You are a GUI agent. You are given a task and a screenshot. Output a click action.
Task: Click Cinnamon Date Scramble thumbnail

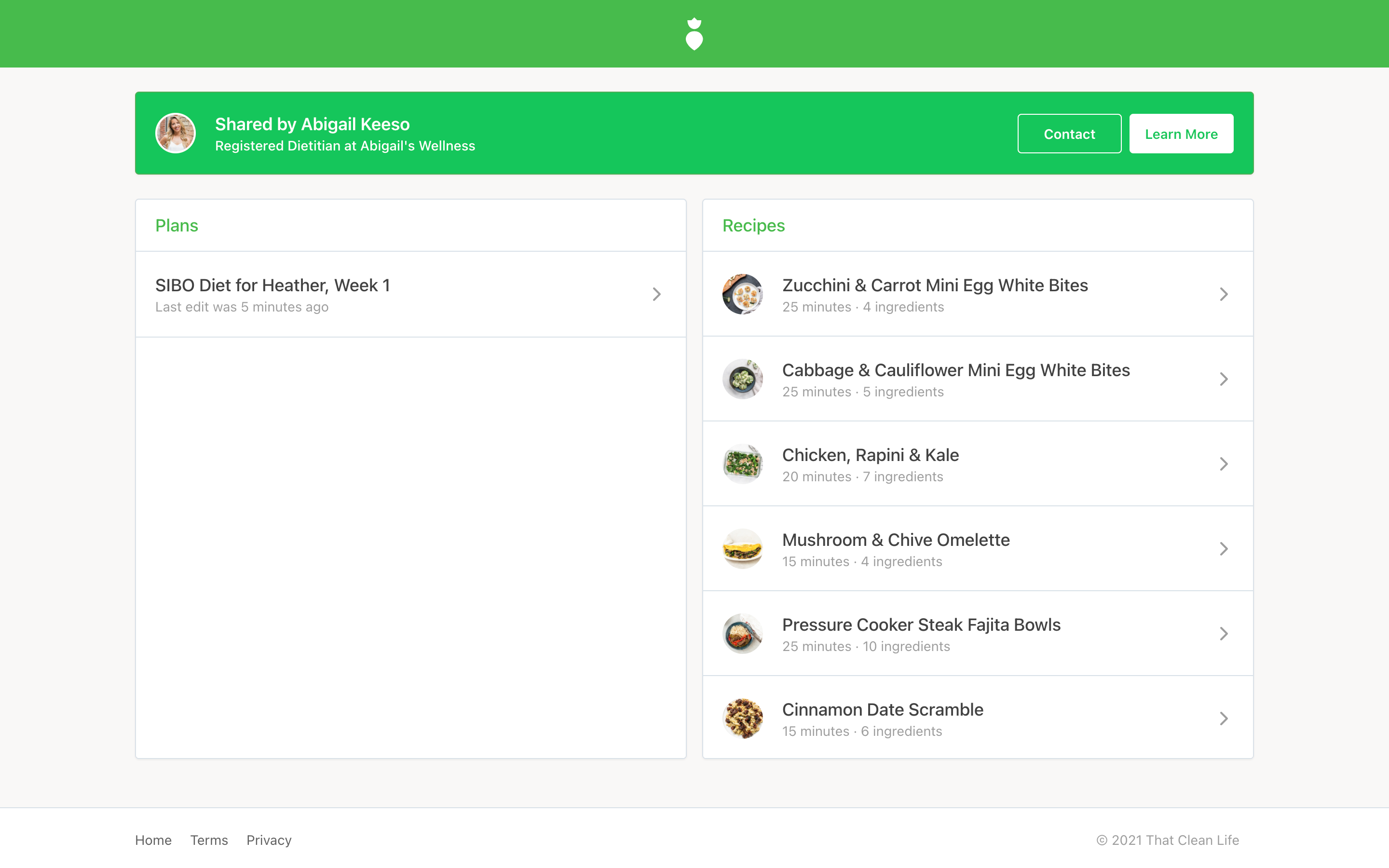click(x=743, y=719)
